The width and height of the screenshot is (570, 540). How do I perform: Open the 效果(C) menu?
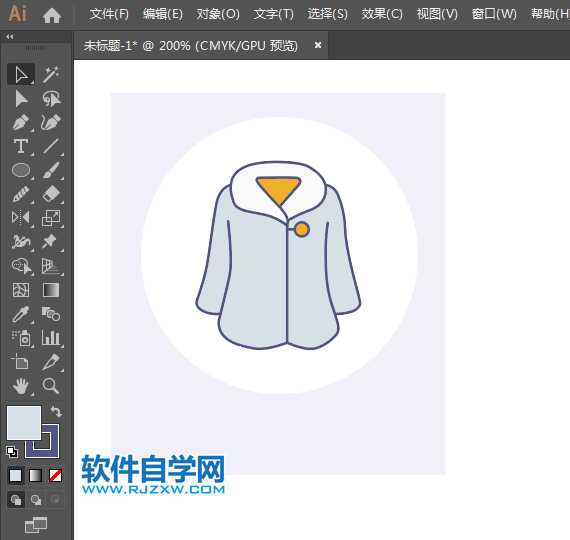(x=382, y=14)
